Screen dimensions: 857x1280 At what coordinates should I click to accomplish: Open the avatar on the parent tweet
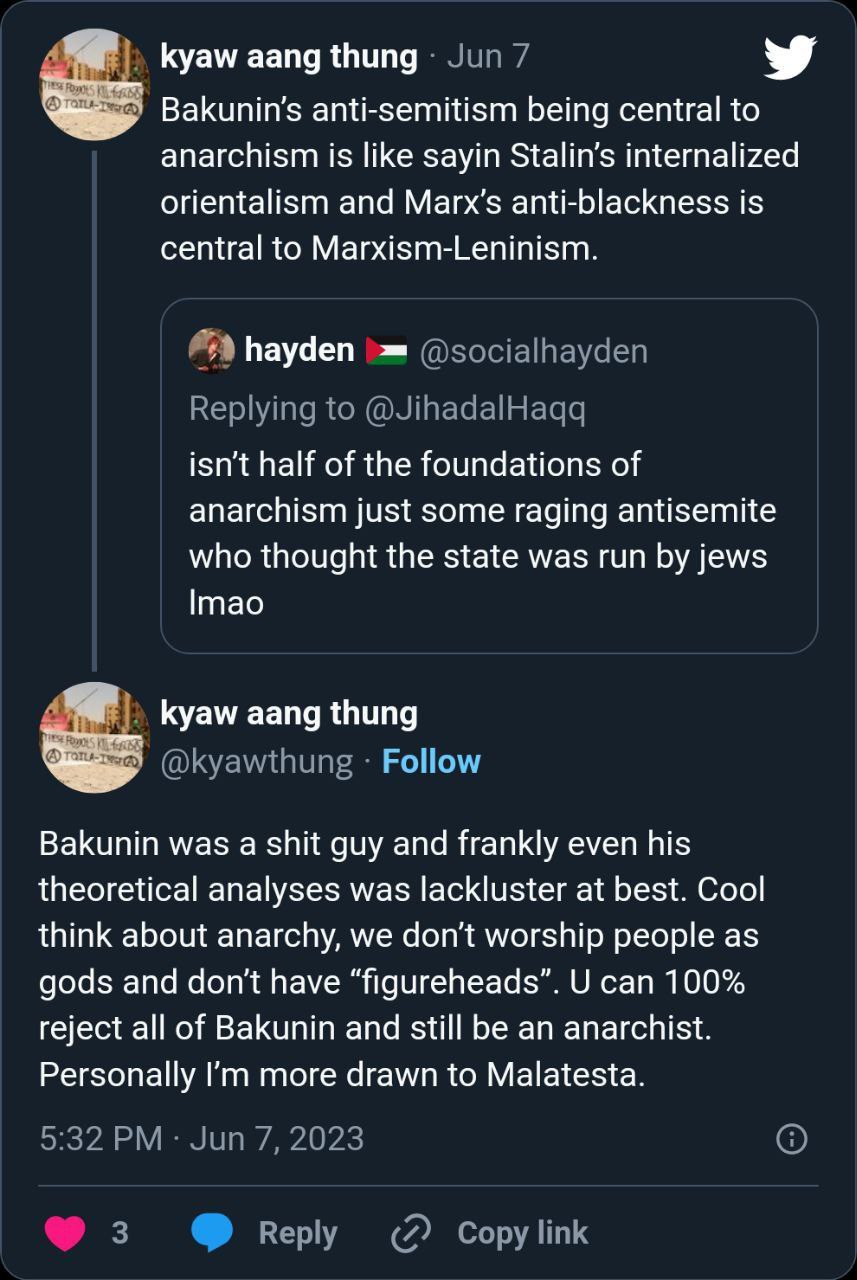point(94,84)
